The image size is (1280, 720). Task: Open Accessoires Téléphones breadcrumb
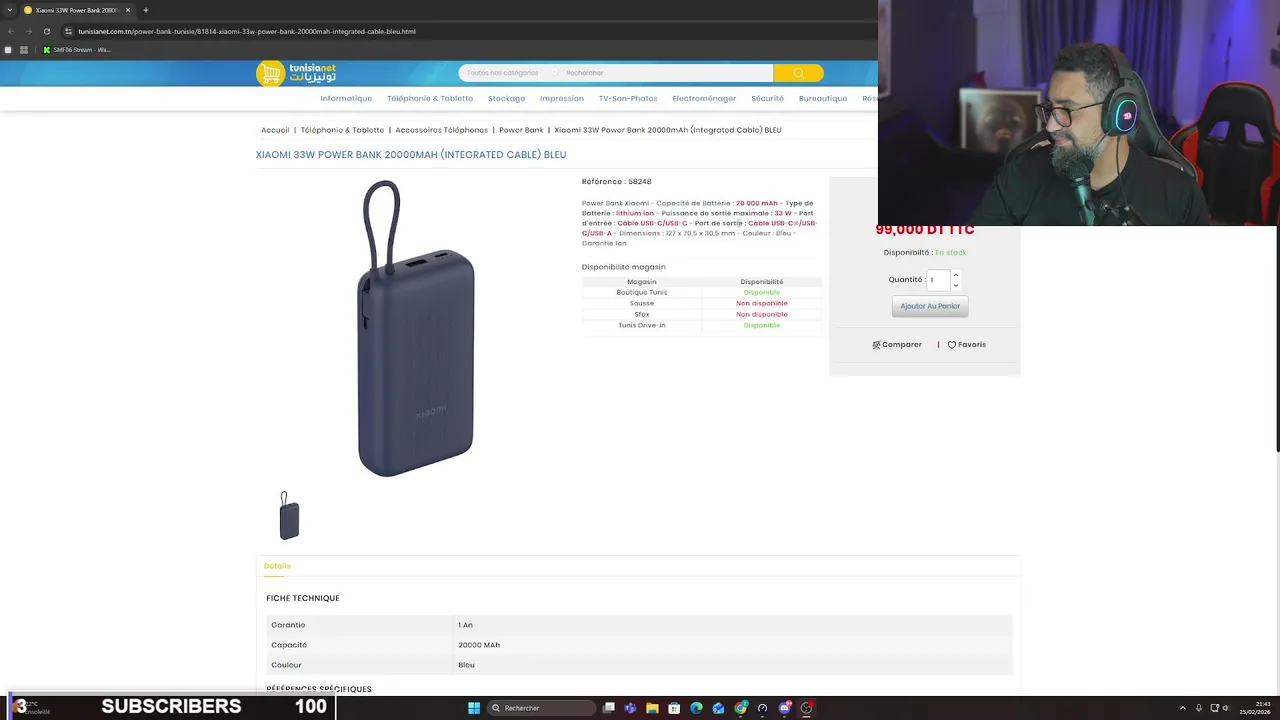441,130
